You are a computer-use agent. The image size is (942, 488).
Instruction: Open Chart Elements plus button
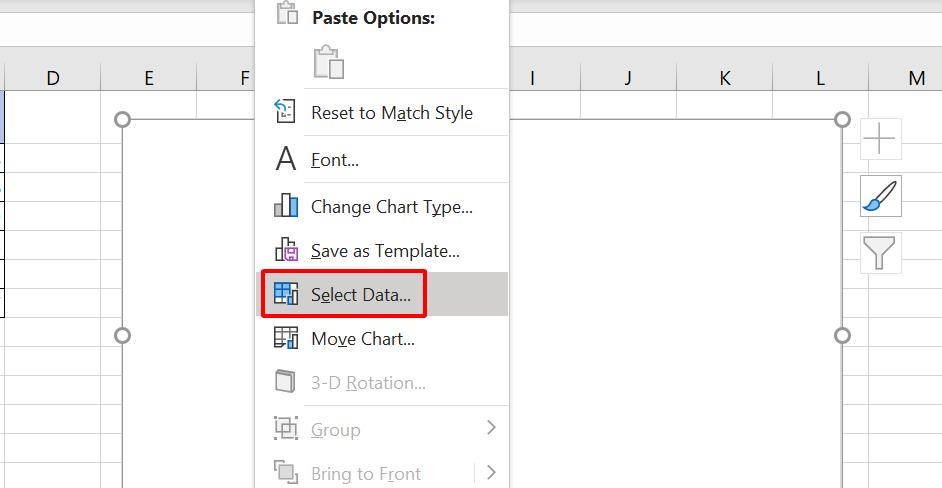coord(880,139)
